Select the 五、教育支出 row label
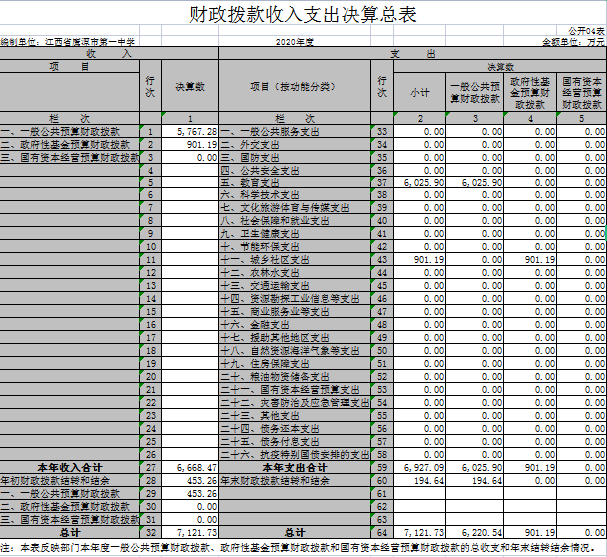This screenshot has width=607, height=557. point(250,183)
